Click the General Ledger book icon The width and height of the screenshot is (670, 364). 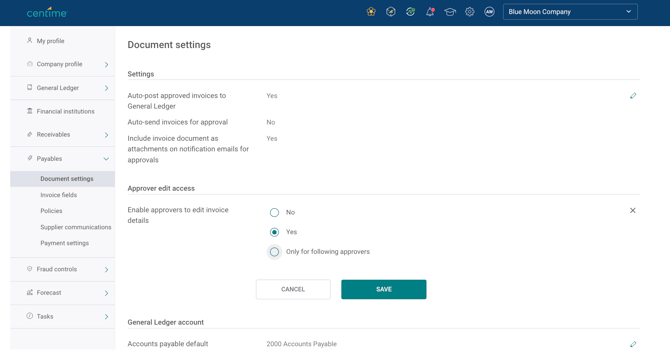(x=29, y=88)
